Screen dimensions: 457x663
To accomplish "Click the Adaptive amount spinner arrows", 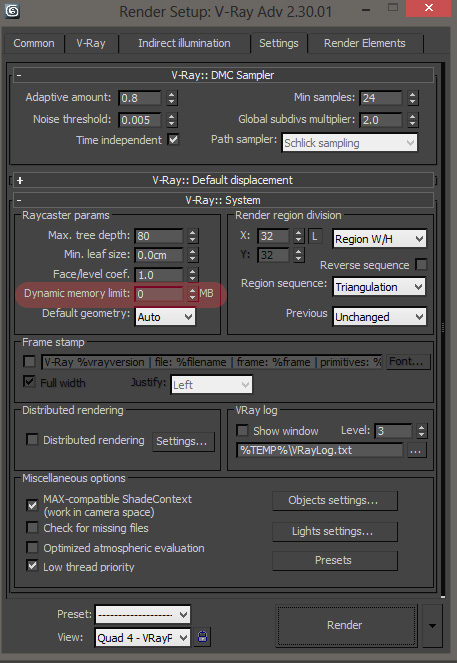I will click(171, 98).
